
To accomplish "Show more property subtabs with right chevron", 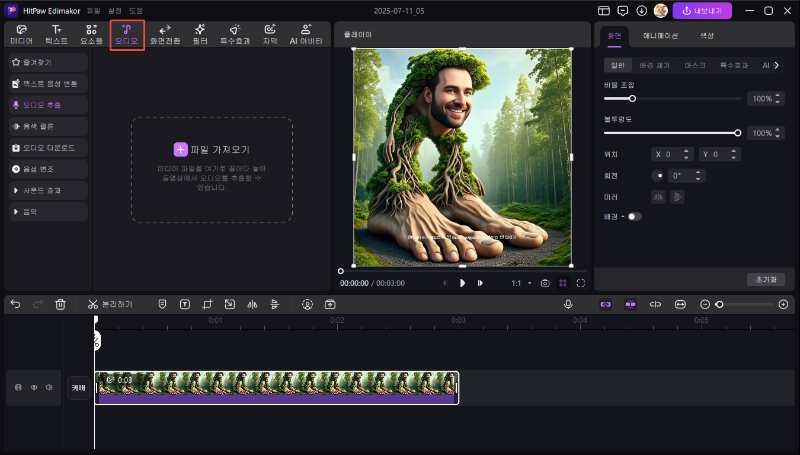I will [777, 65].
